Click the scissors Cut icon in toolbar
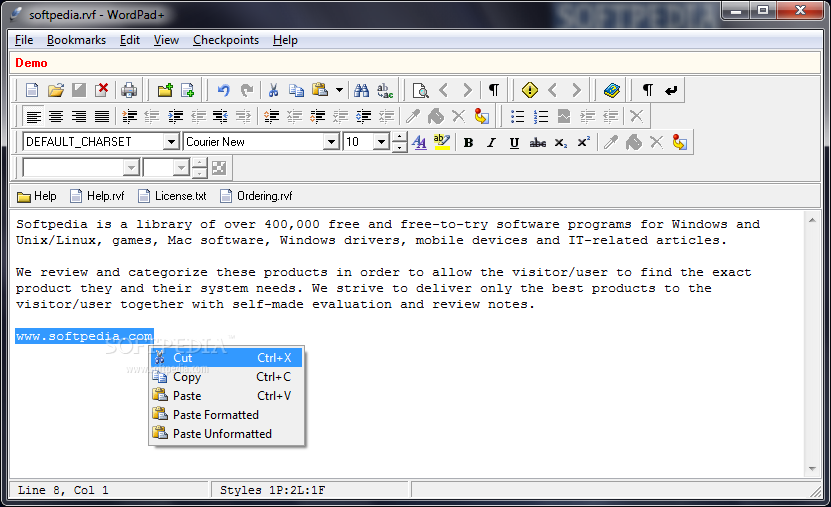 [273, 90]
